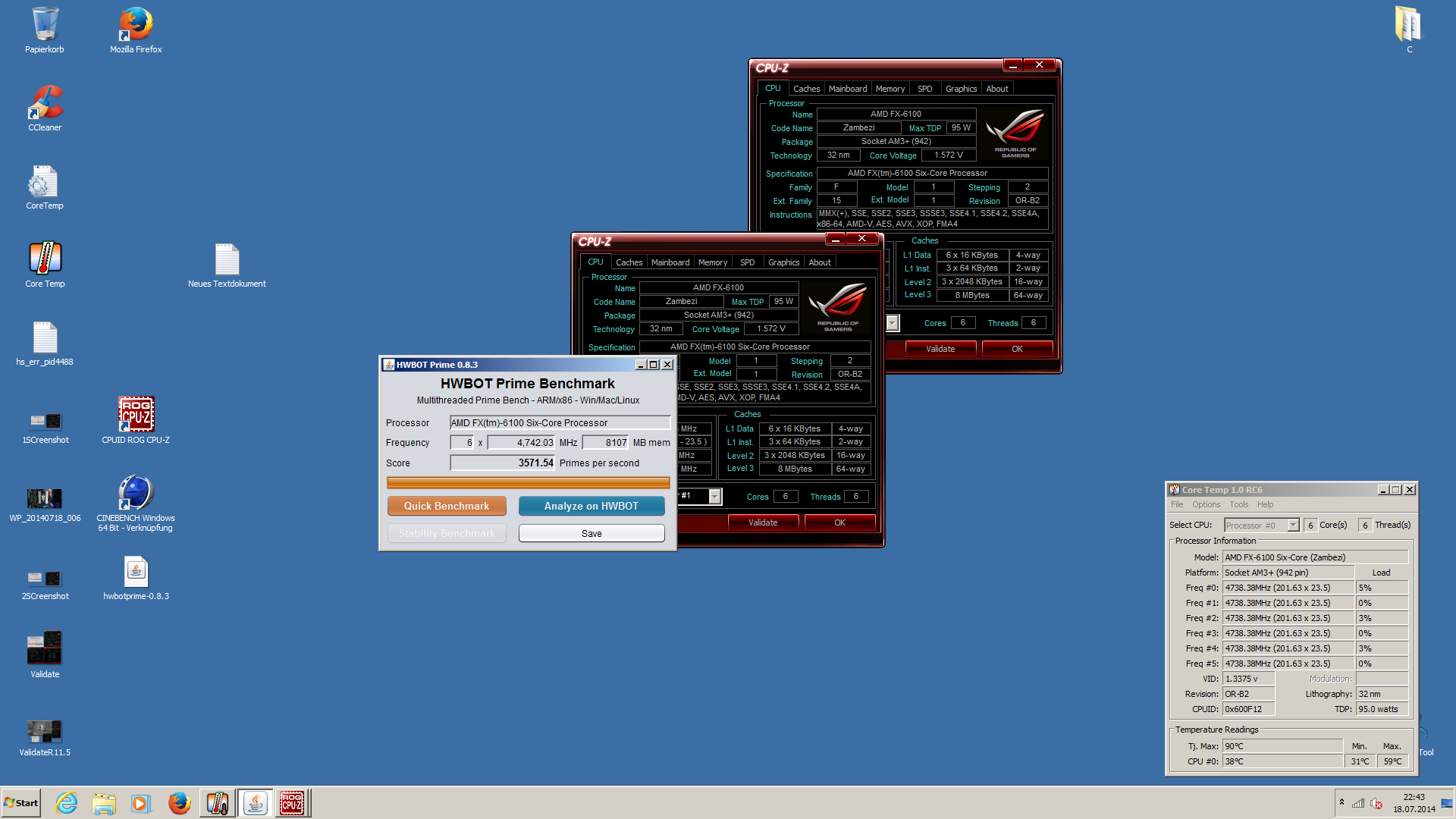Image resolution: width=1456 pixels, height=819 pixels.
Task: Click the muted volume tray icon
Action: click(x=1376, y=803)
